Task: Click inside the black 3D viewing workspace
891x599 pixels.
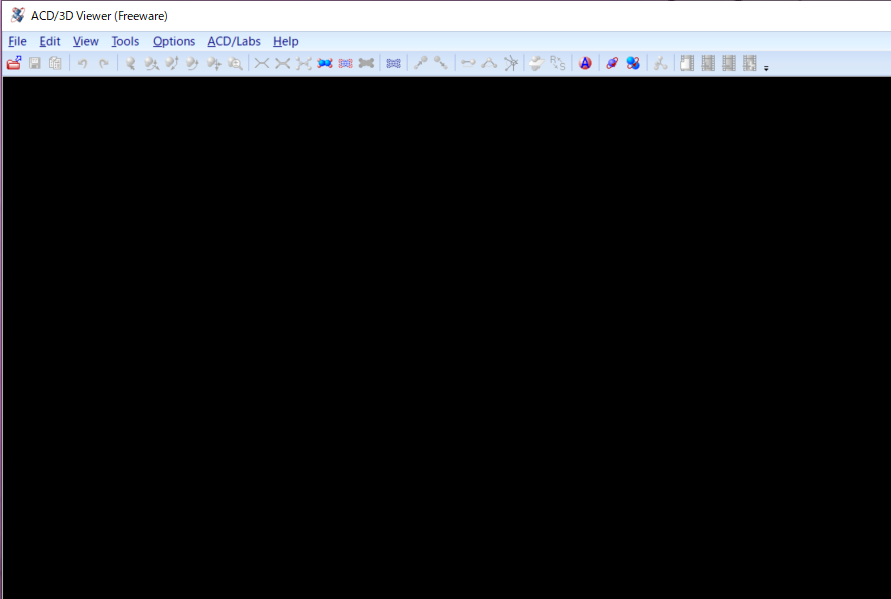Action: pos(447,338)
